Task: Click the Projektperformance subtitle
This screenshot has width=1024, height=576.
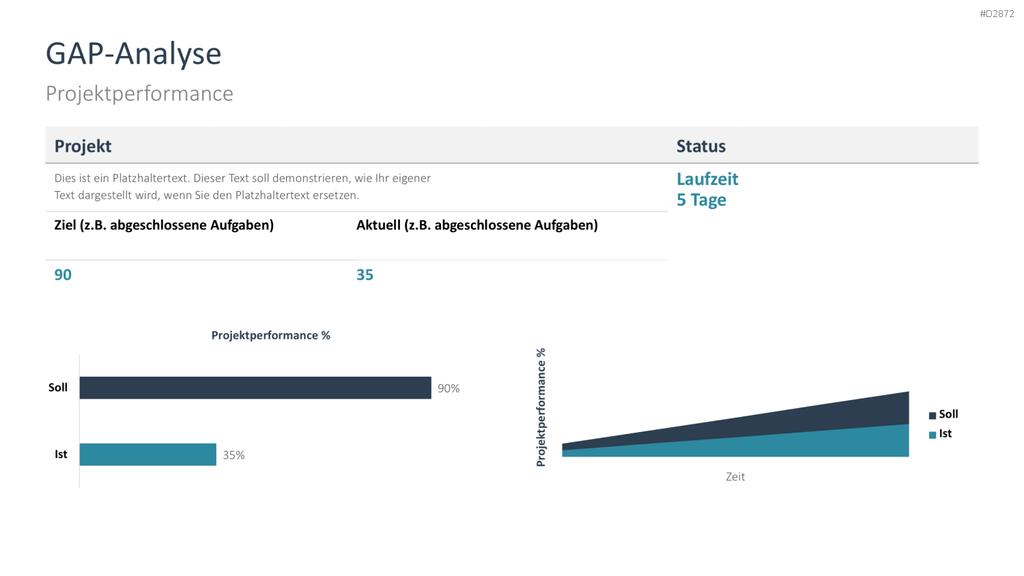Action: click(x=139, y=93)
